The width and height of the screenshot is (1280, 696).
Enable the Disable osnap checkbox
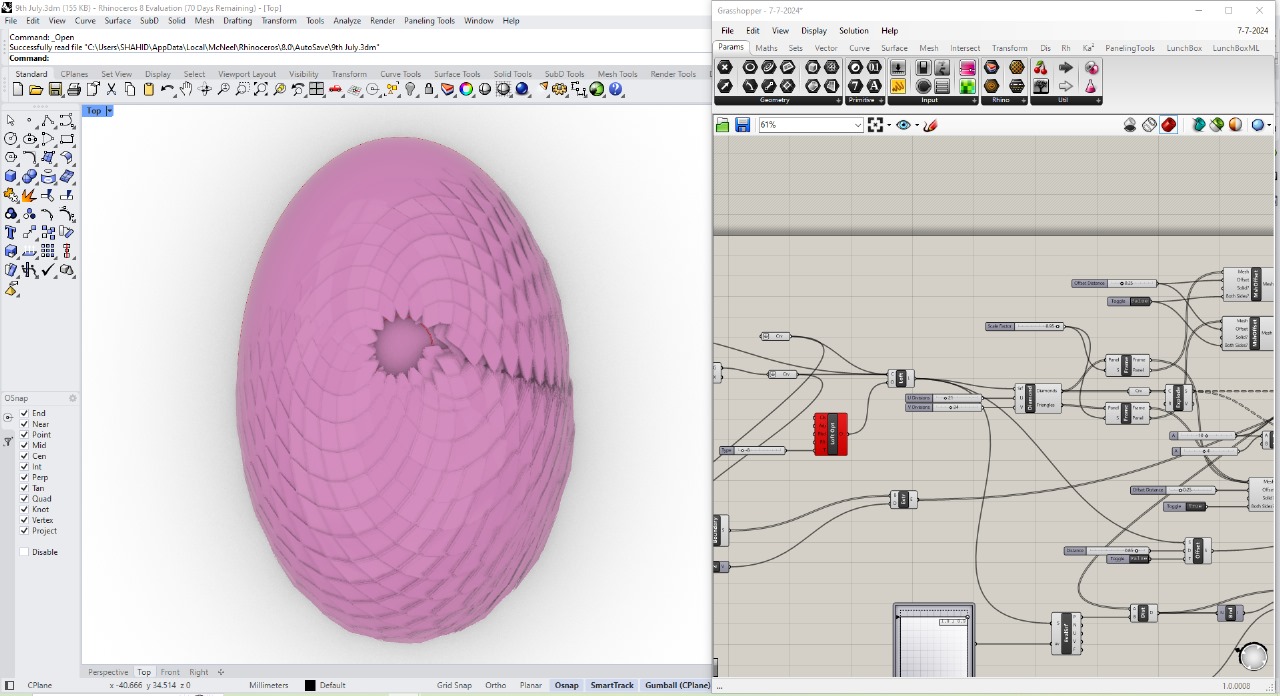(x=24, y=552)
